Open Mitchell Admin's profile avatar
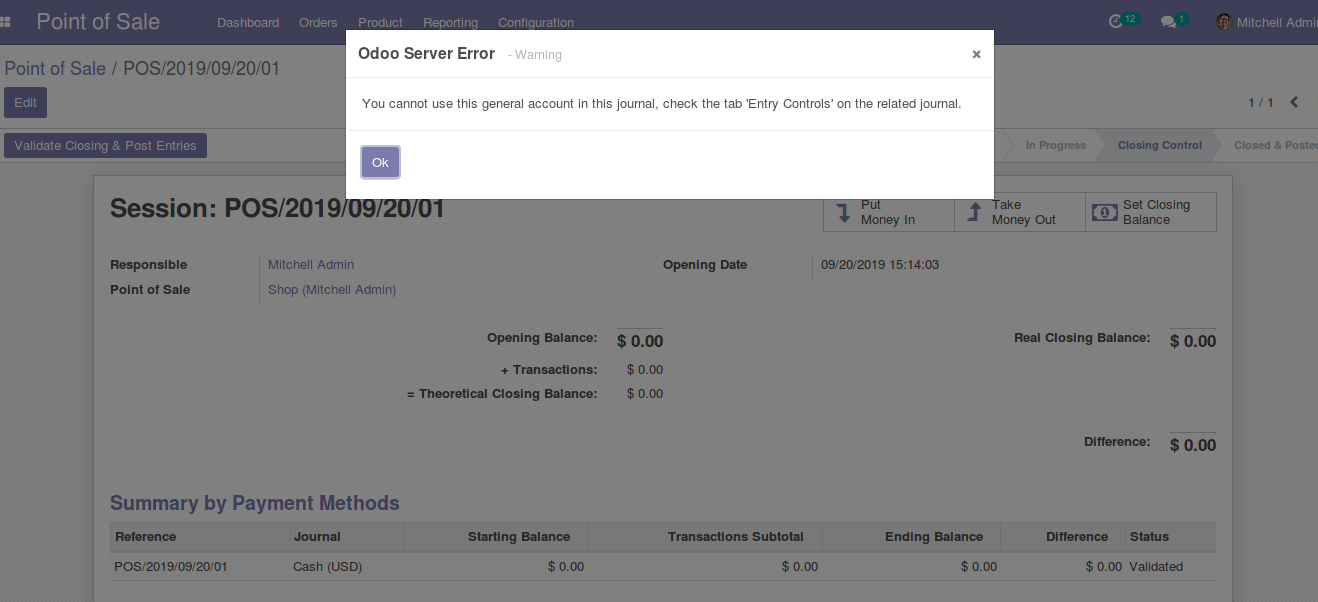1318x602 pixels. click(x=1223, y=21)
